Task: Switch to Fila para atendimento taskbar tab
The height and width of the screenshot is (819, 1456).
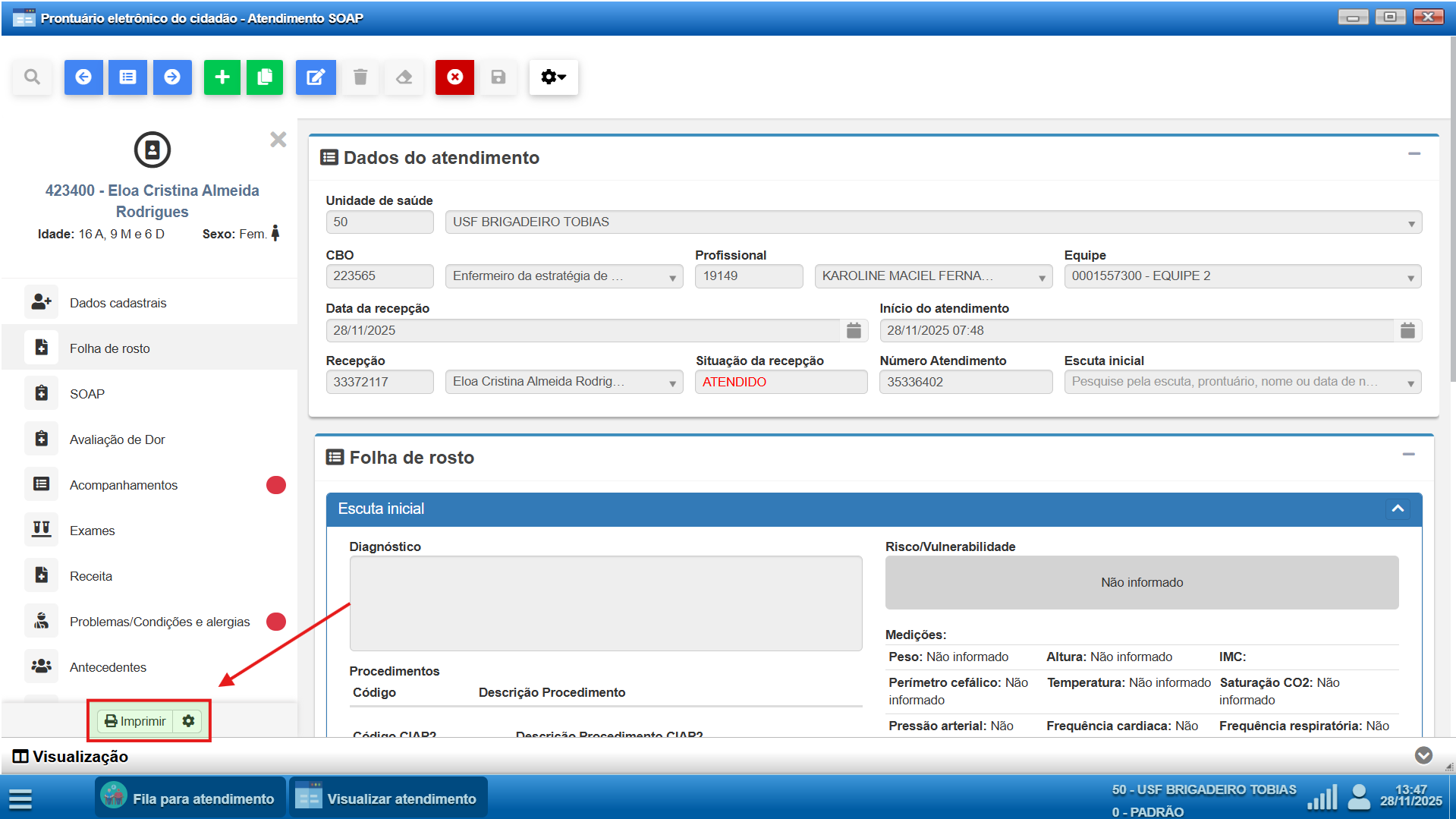Action: (x=190, y=799)
